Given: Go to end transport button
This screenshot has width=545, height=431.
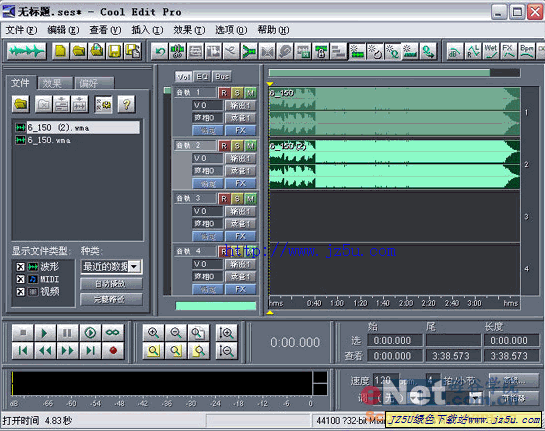Looking at the screenshot, I should 90,350.
